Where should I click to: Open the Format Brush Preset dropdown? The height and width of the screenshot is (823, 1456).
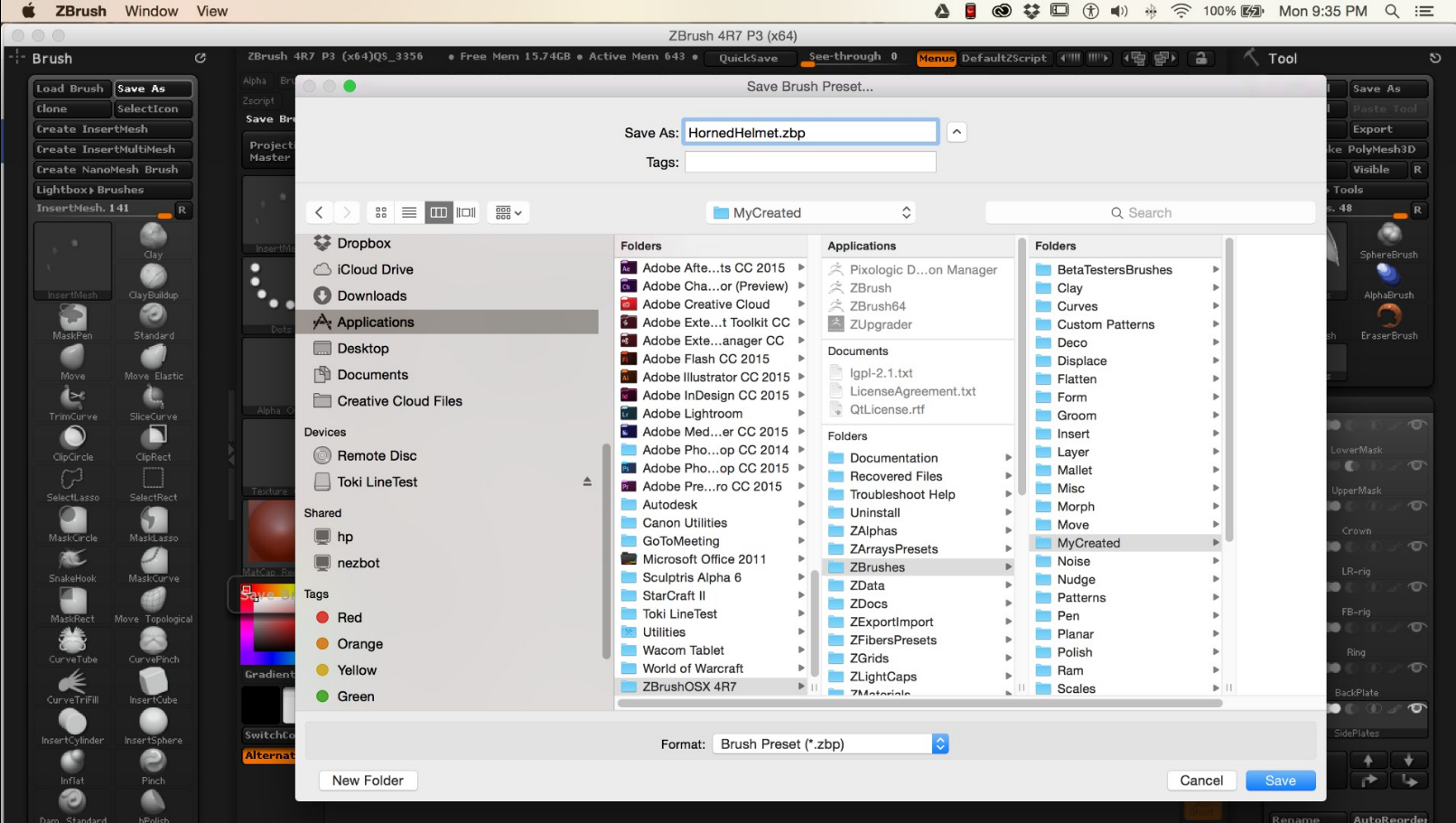tap(831, 744)
